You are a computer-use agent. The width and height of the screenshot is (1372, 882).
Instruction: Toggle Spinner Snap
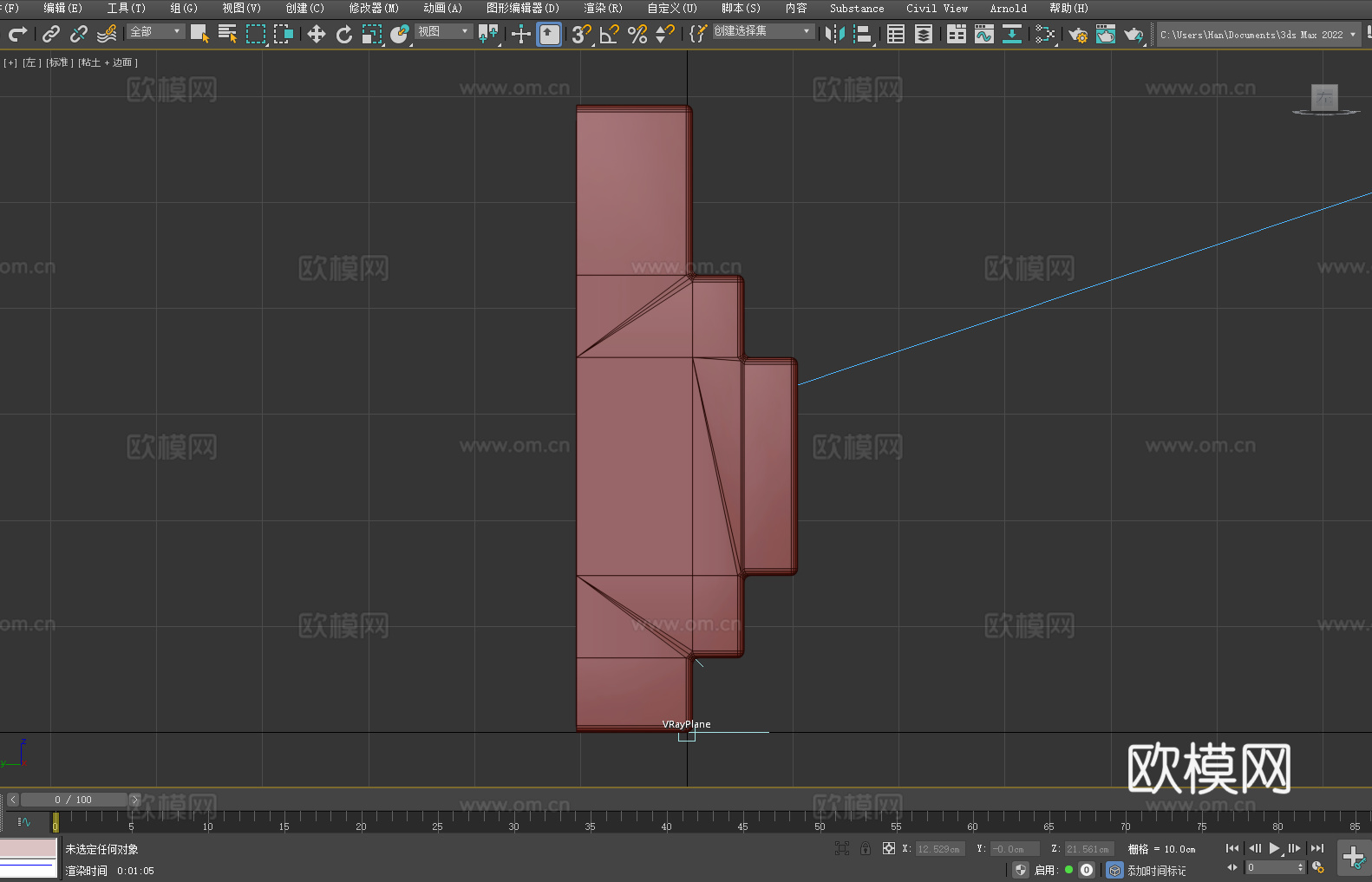[665, 34]
